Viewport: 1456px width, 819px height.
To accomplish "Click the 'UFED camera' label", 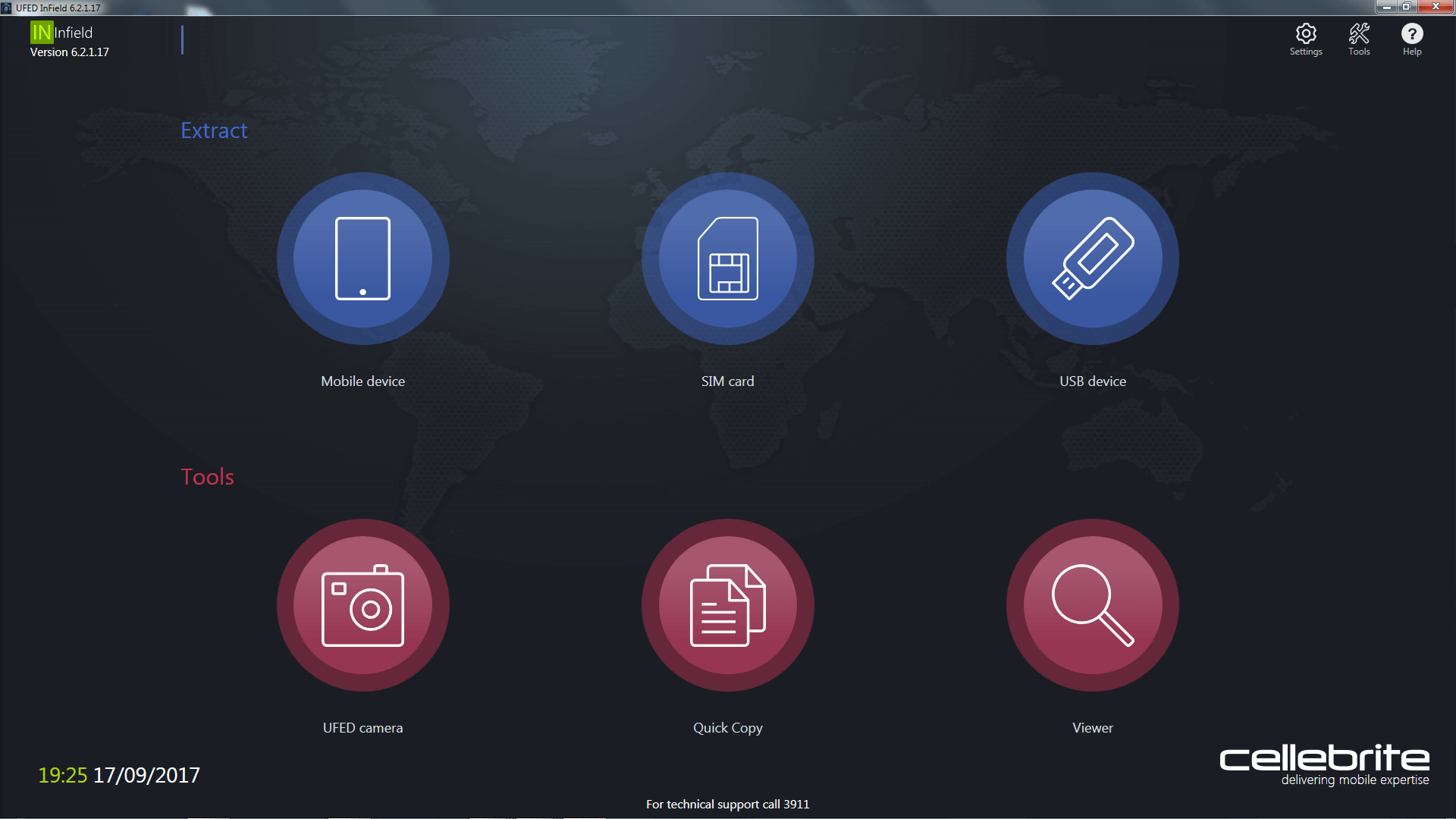I will [362, 728].
